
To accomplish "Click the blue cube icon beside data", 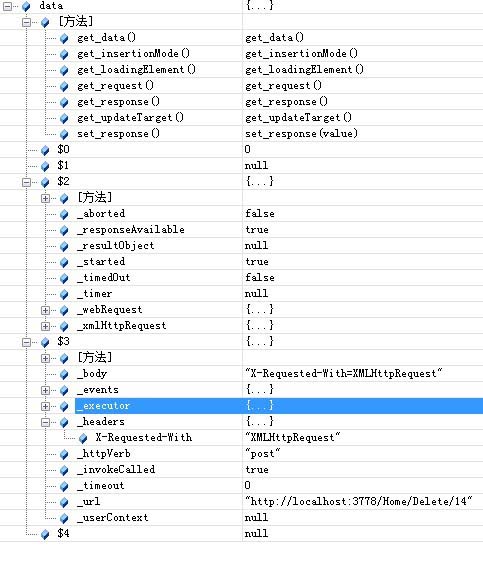I will (26, 6).
